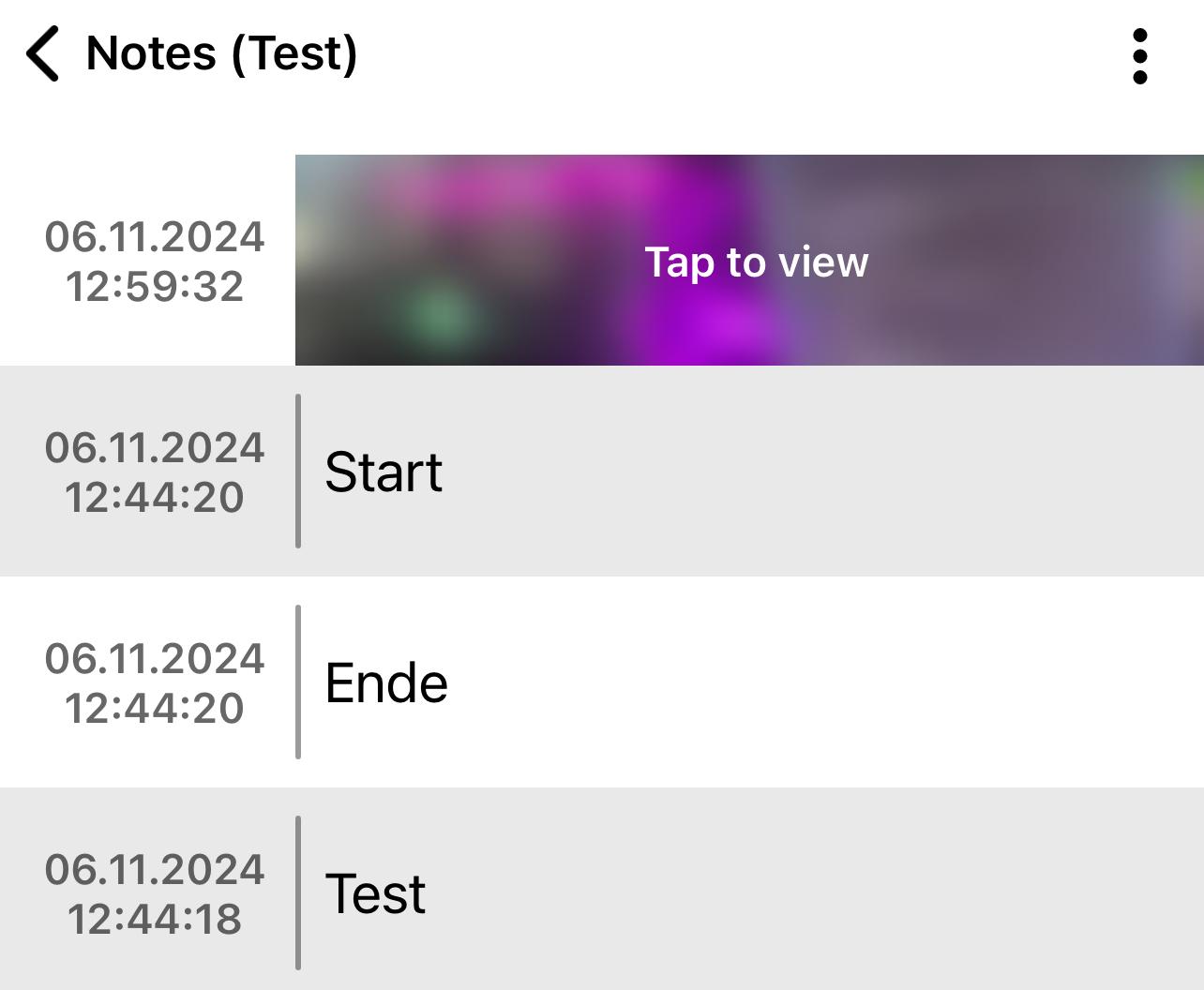Click the 12:59:32 time of the image note
This screenshot has height=990, width=1204.
point(155,287)
